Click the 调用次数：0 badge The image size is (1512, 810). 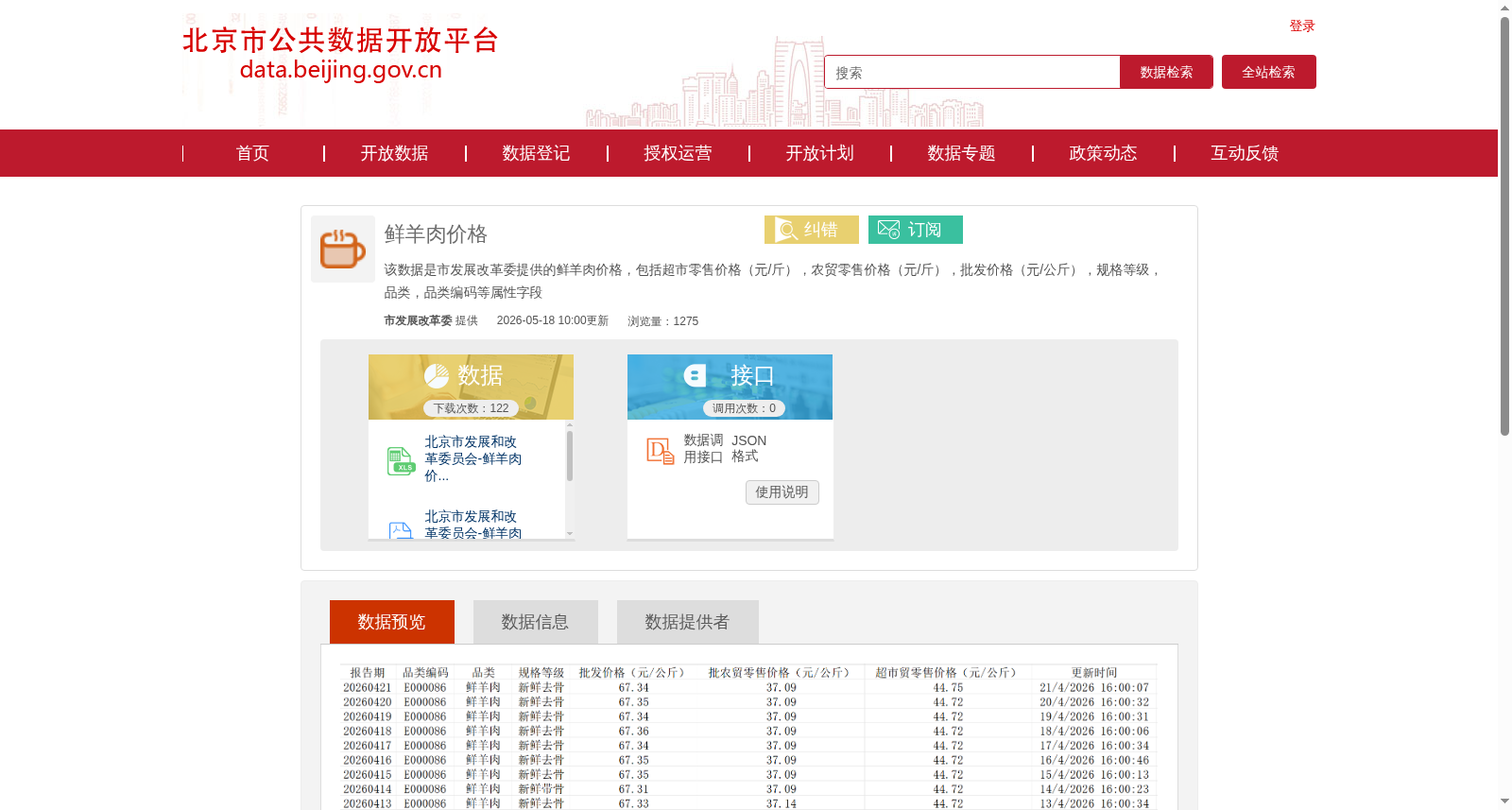(x=744, y=408)
